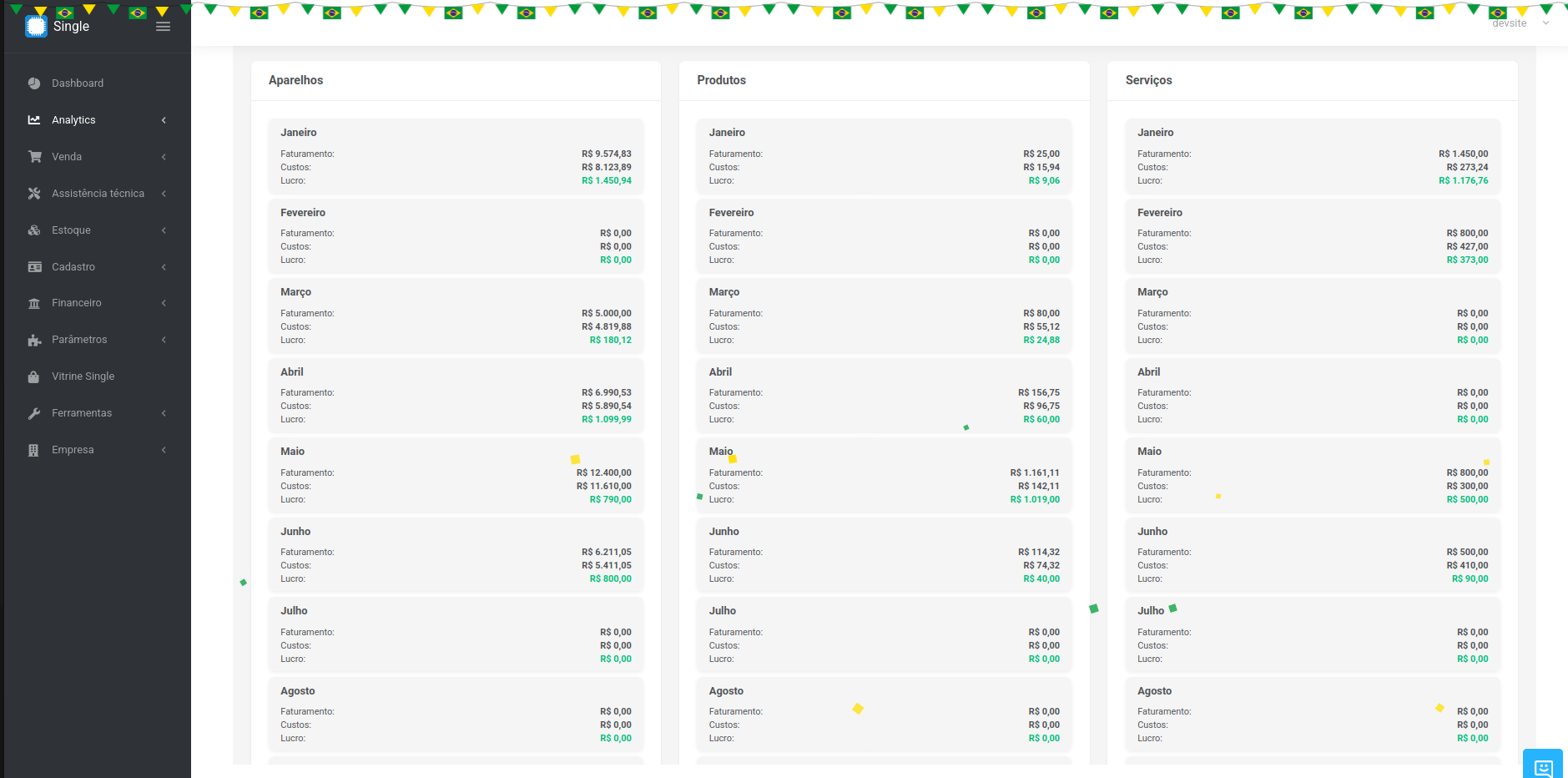
Task: Select Serviços Junho custos R$ 410,00
Action: [1468, 566]
